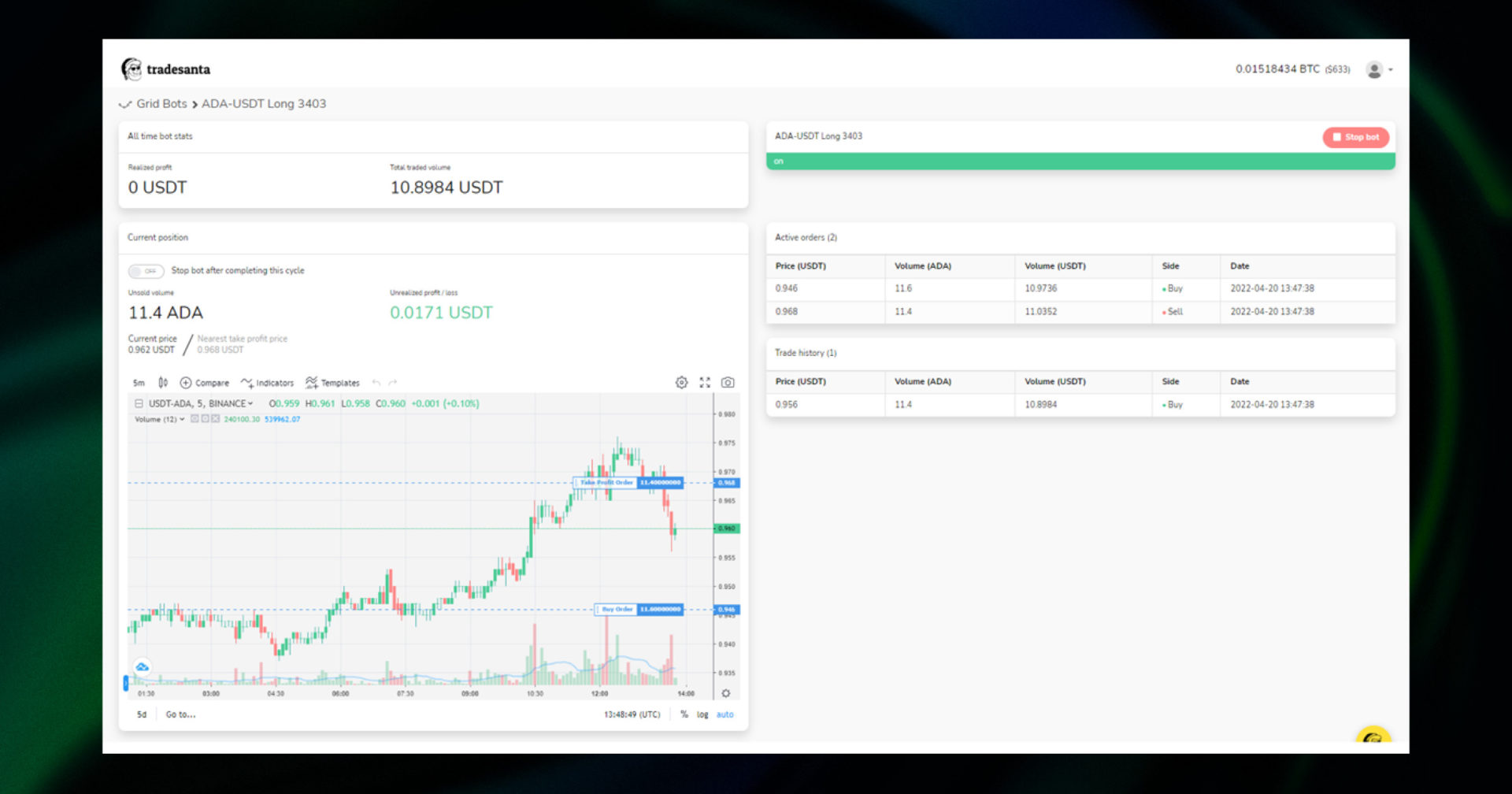This screenshot has width=1512, height=794.
Task: Enable log scale on chart
Action: coord(702,714)
